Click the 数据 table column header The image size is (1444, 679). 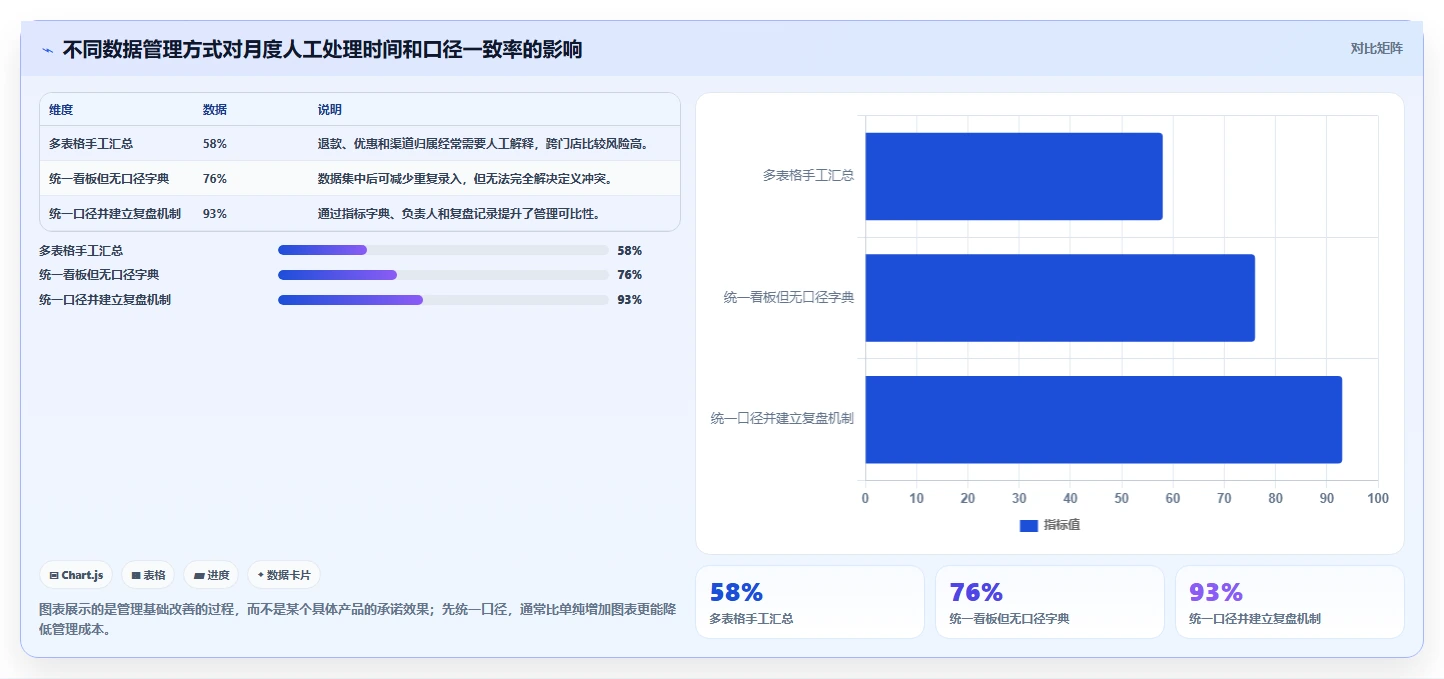click(x=214, y=109)
